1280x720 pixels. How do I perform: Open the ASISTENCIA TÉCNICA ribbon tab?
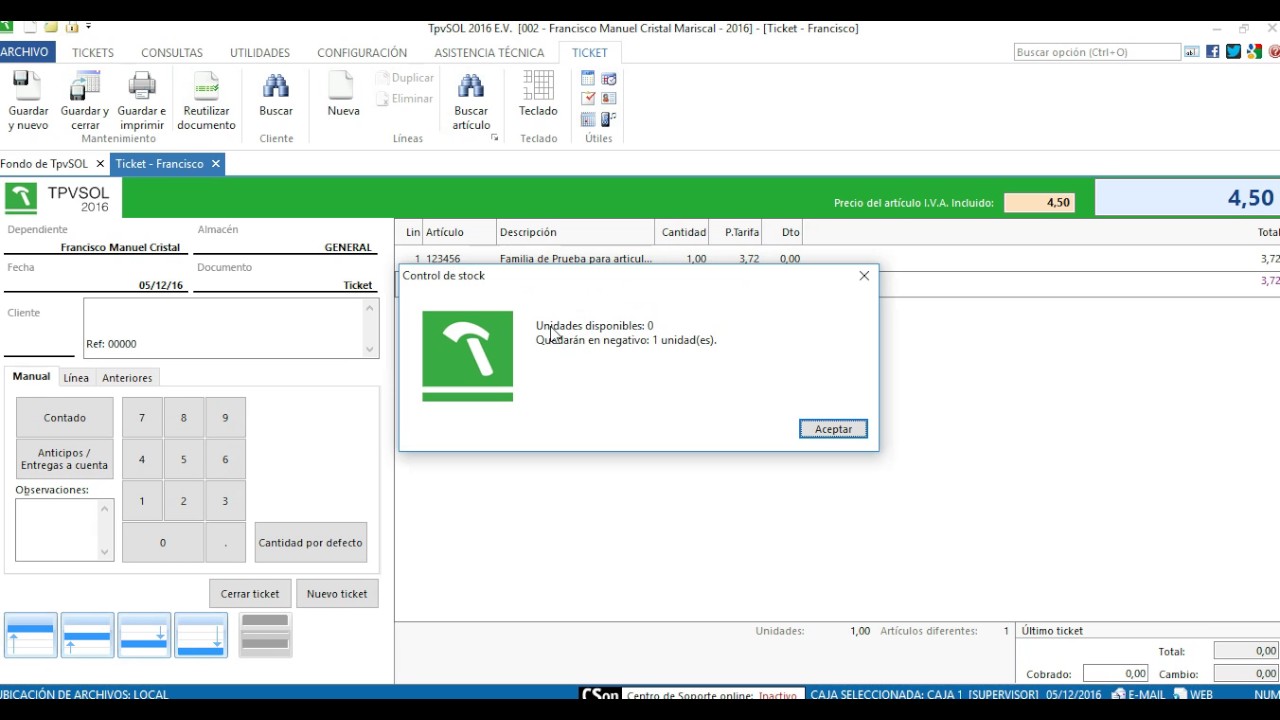(x=489, y=53)
